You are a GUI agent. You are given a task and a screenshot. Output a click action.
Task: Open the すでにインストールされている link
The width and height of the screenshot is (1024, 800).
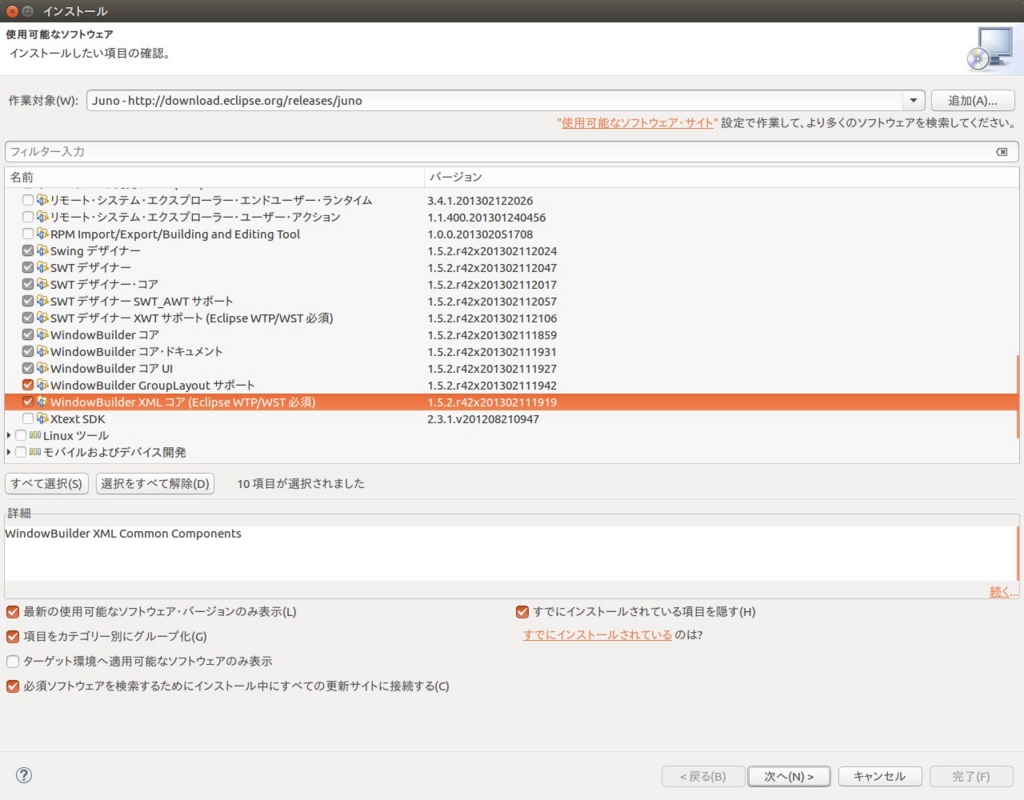pos(597,635)
